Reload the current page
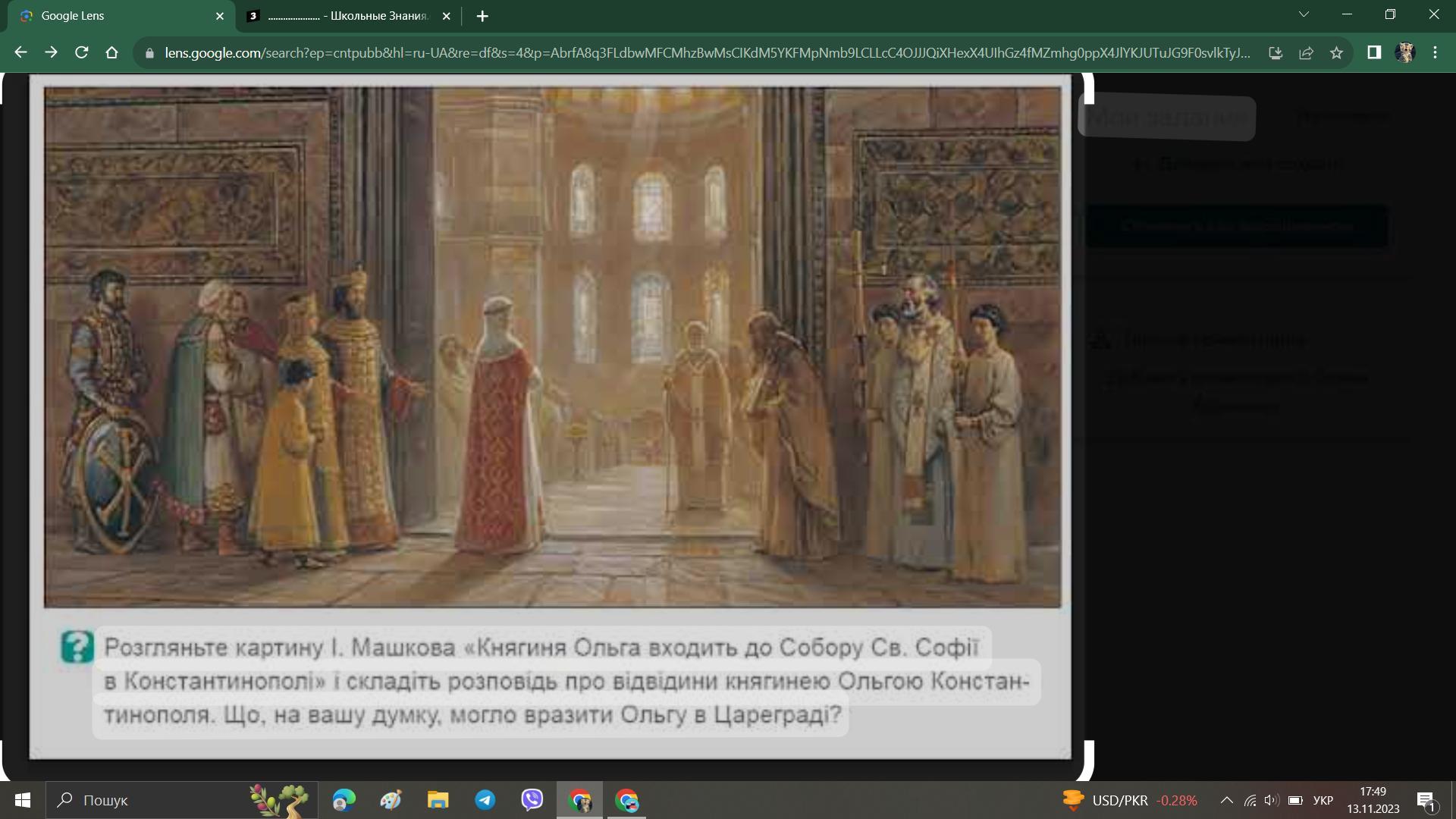Viewport: 1456px width, 819px height. (81, 52)
